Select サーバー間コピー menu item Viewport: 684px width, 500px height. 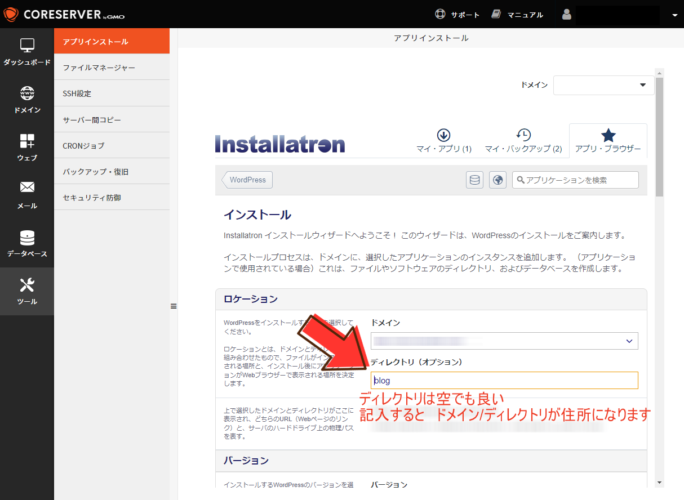coord(112,120)
